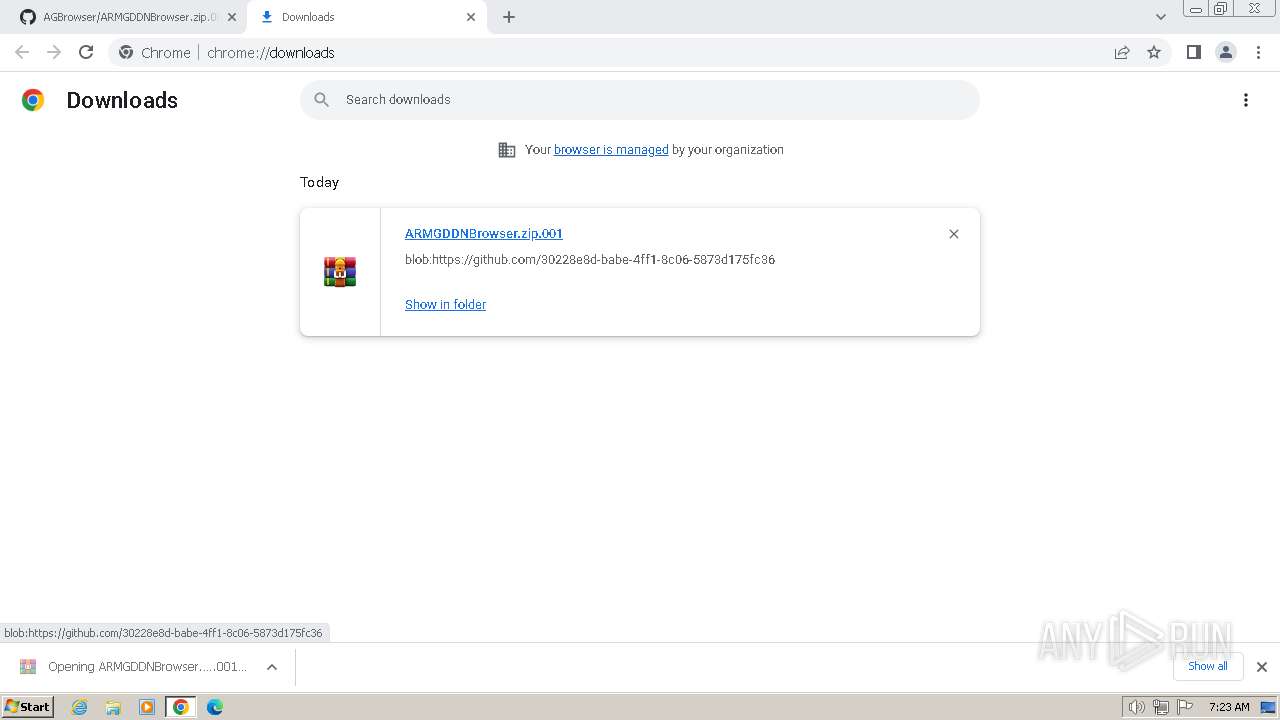
Task: Share this page icon in address bar
Action: [1122, 52]
